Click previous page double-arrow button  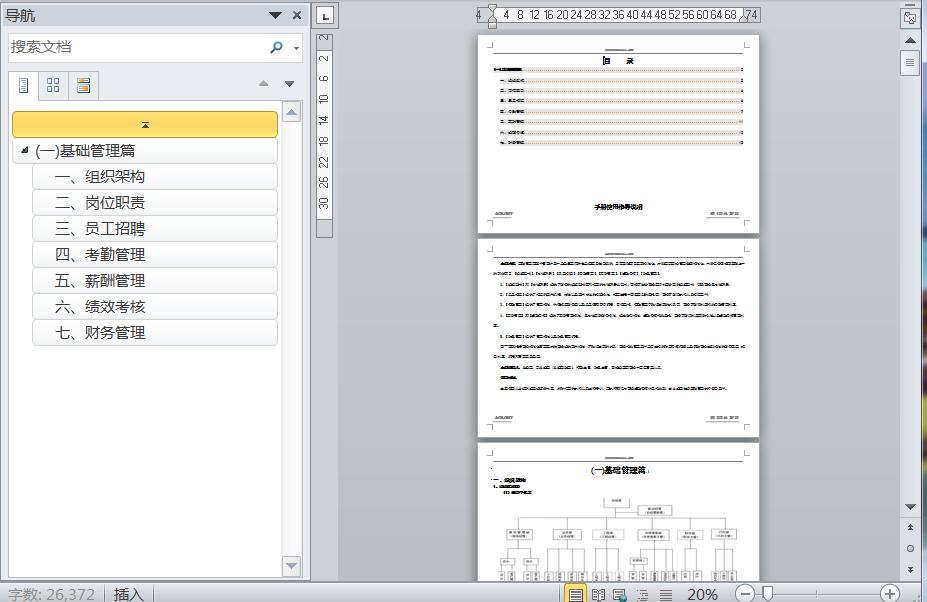(910, 527)
